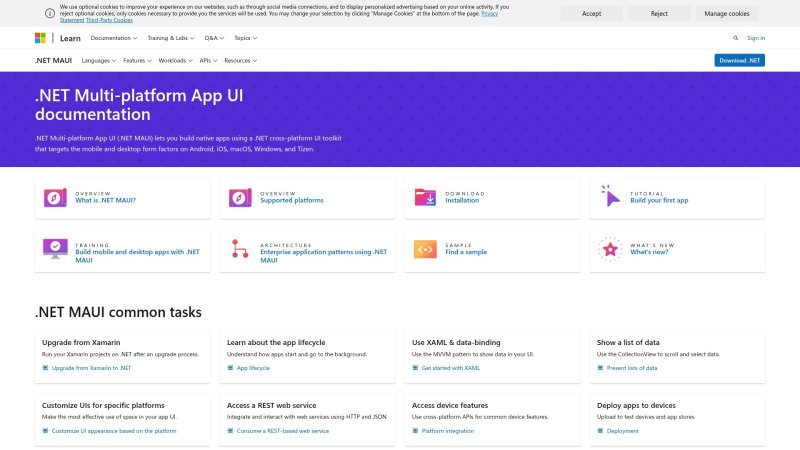
Task: Click the 'Build your first app' tutorial icon
Action: pos(610,197)
